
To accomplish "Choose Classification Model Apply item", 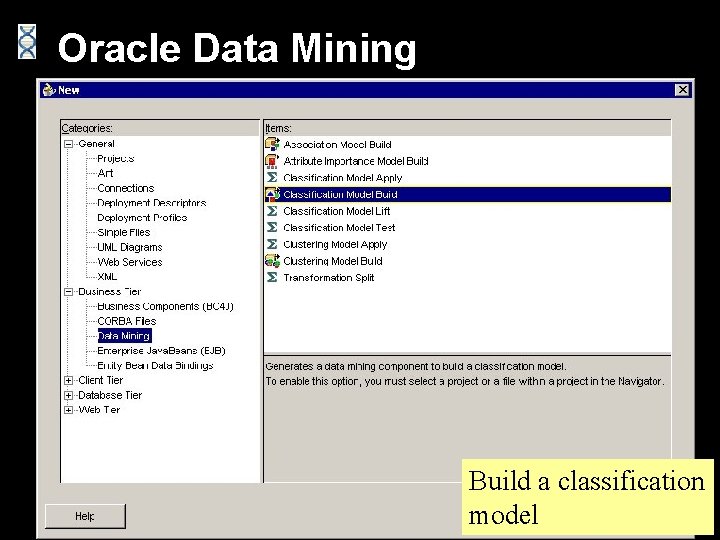I will point(343,178).
